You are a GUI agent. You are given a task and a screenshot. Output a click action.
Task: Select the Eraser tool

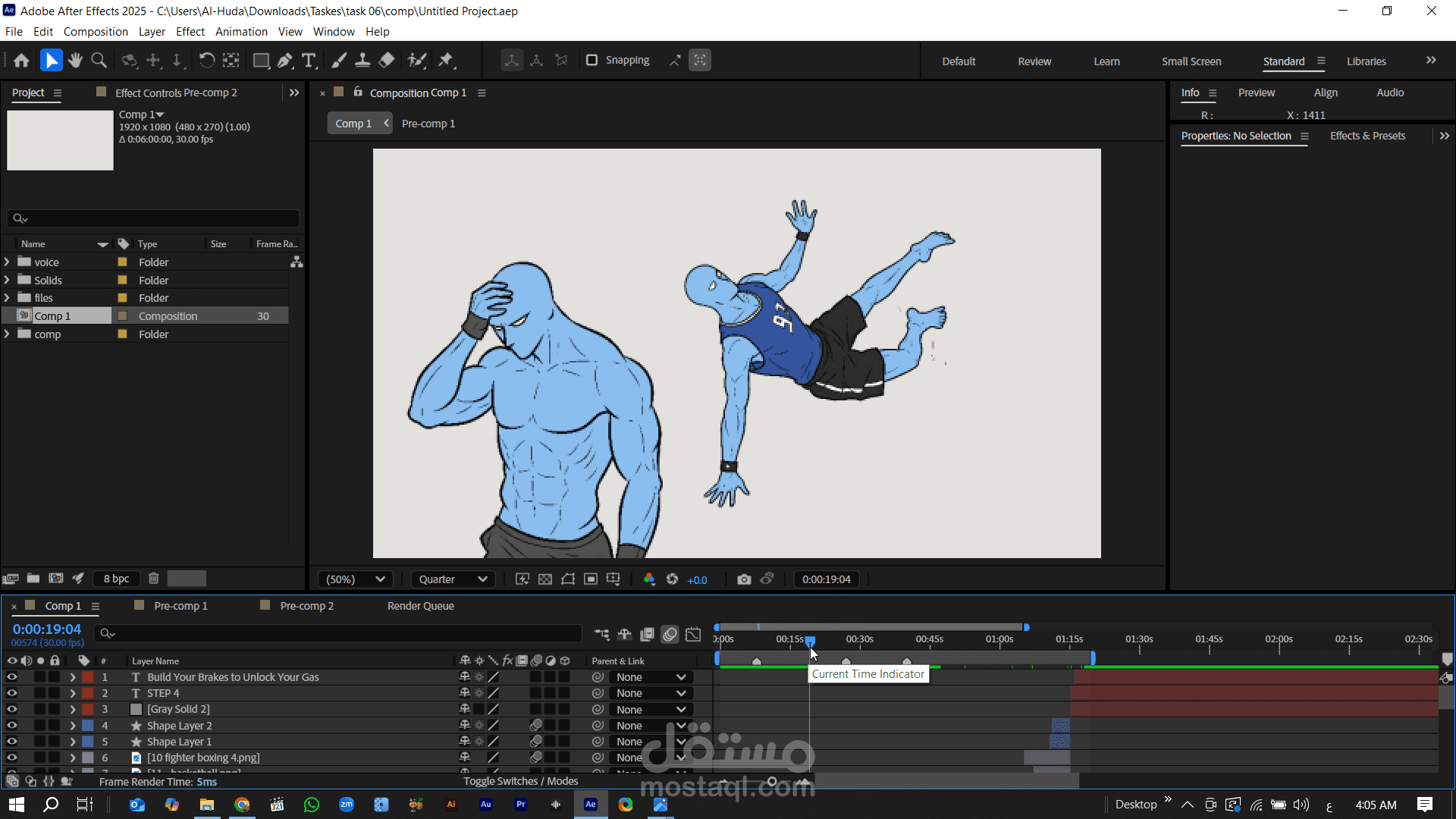(387, 61)
